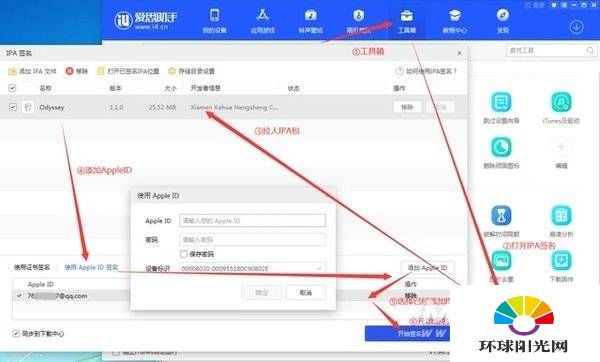This screenshot has width=600, height=362.
Task: Open the iTunes and drivers tool
Action: click(x=561, y=102)
